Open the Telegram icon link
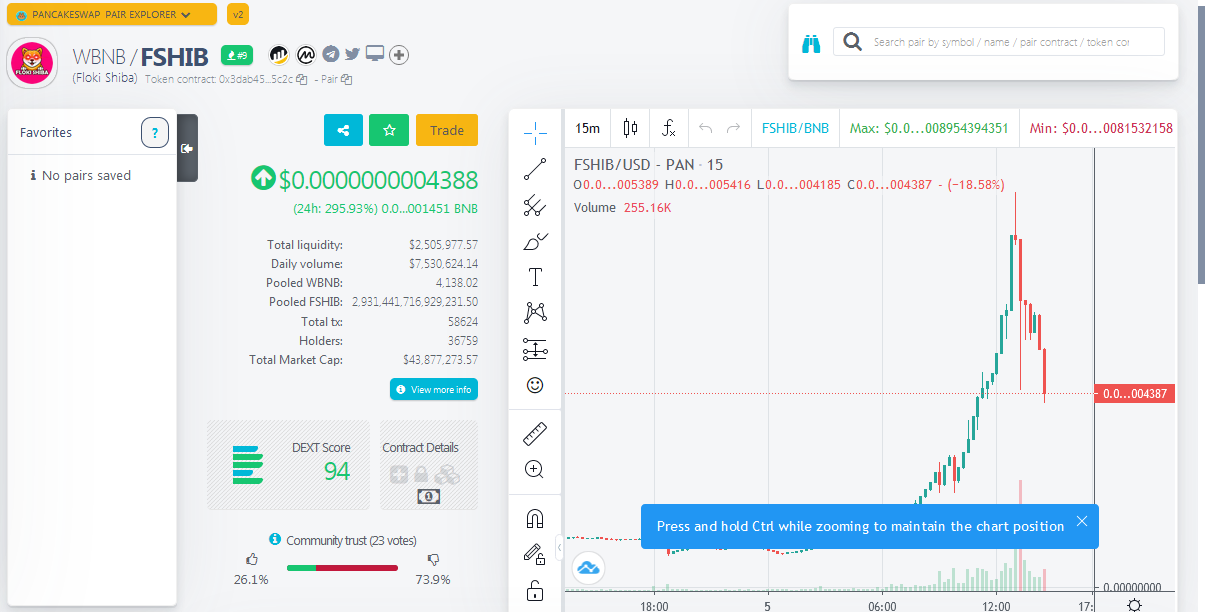This screenshot has height=612, width=1205. tap(330, 54)
